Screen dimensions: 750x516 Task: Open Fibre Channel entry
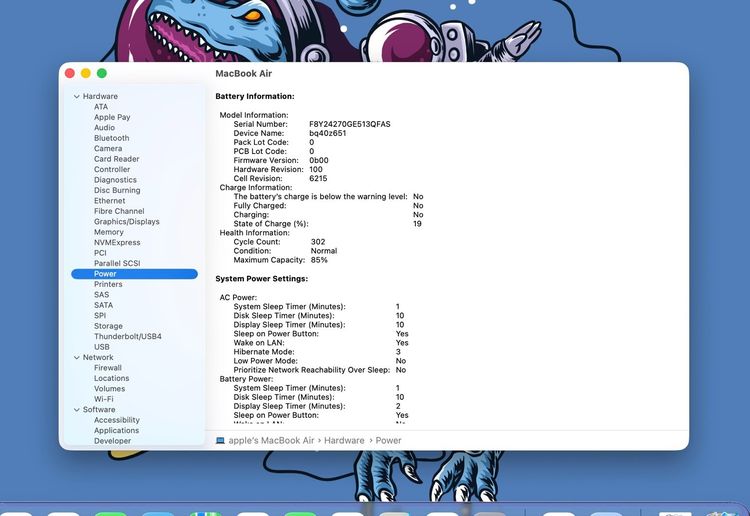[x=119, y=211]
